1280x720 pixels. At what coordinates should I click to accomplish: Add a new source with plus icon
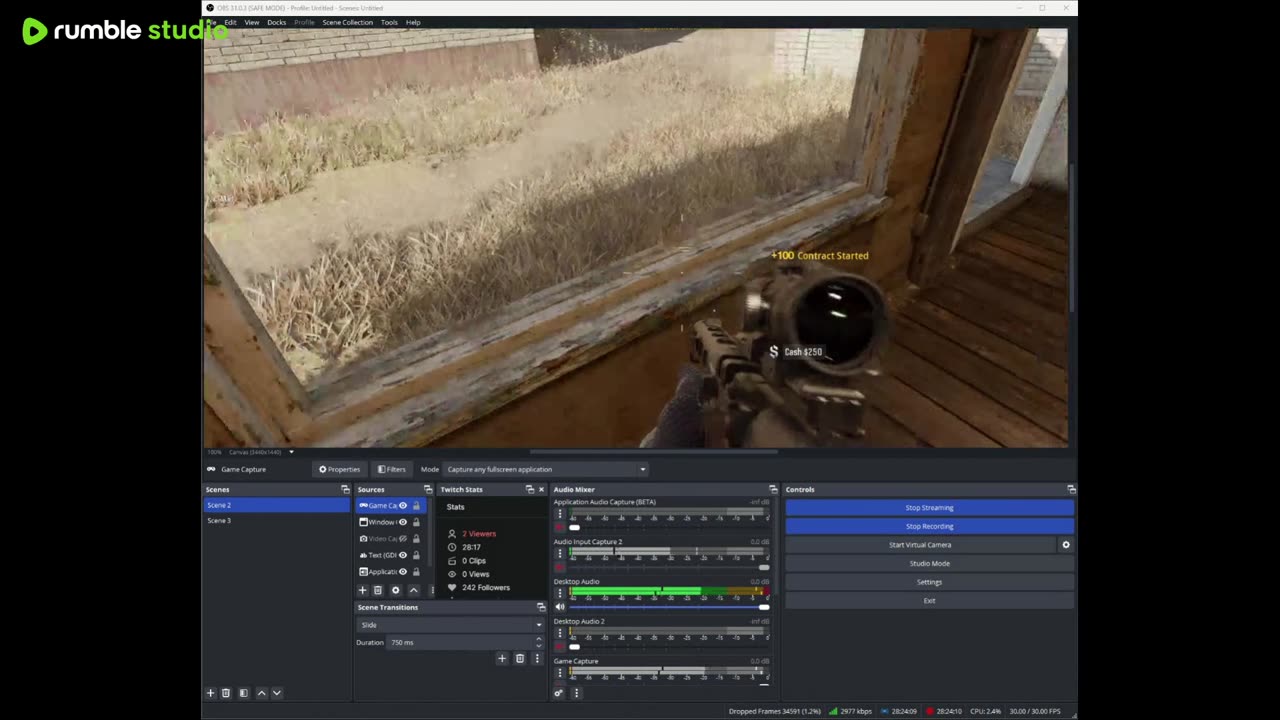[362, 590]
